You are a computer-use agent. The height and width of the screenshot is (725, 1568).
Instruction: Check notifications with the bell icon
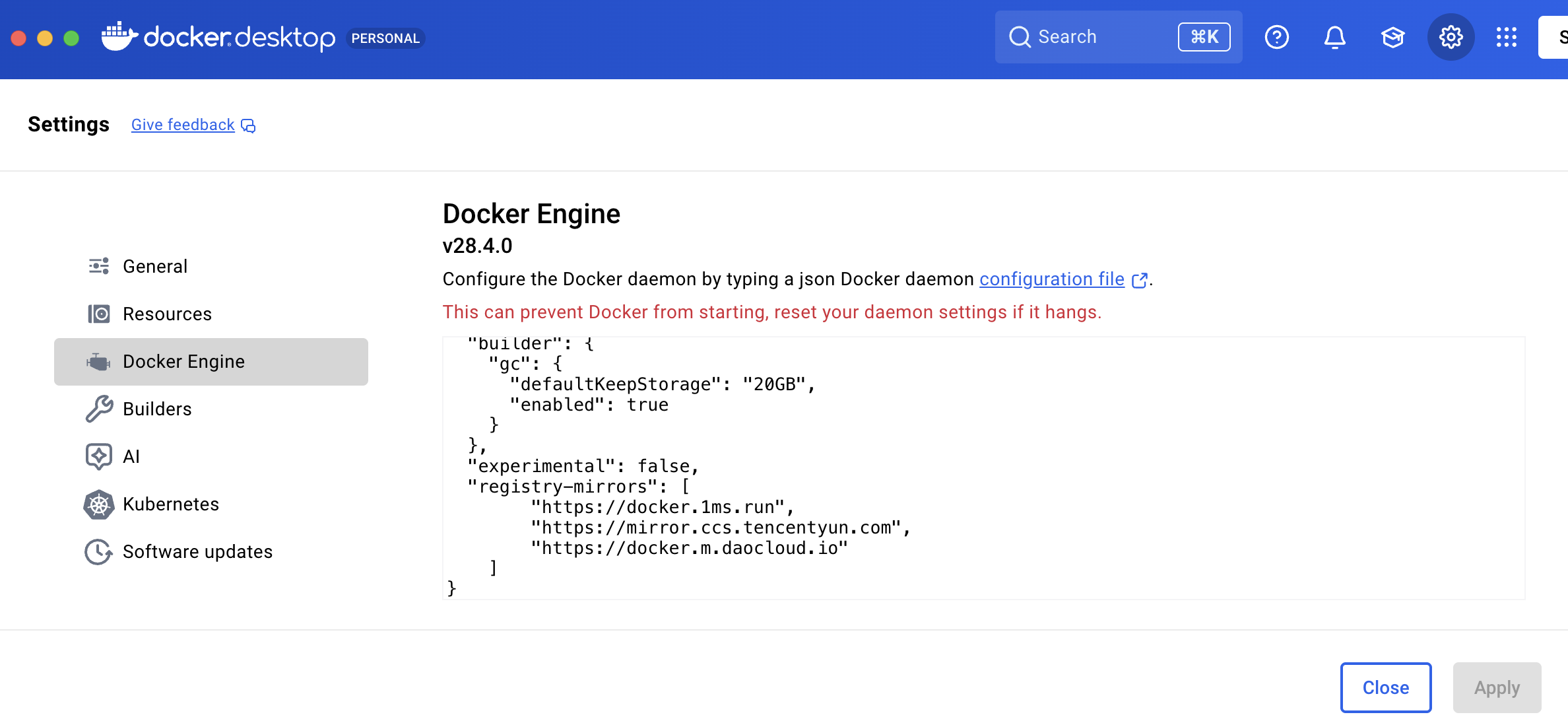pyautogui.click(x=1334, y=37)
